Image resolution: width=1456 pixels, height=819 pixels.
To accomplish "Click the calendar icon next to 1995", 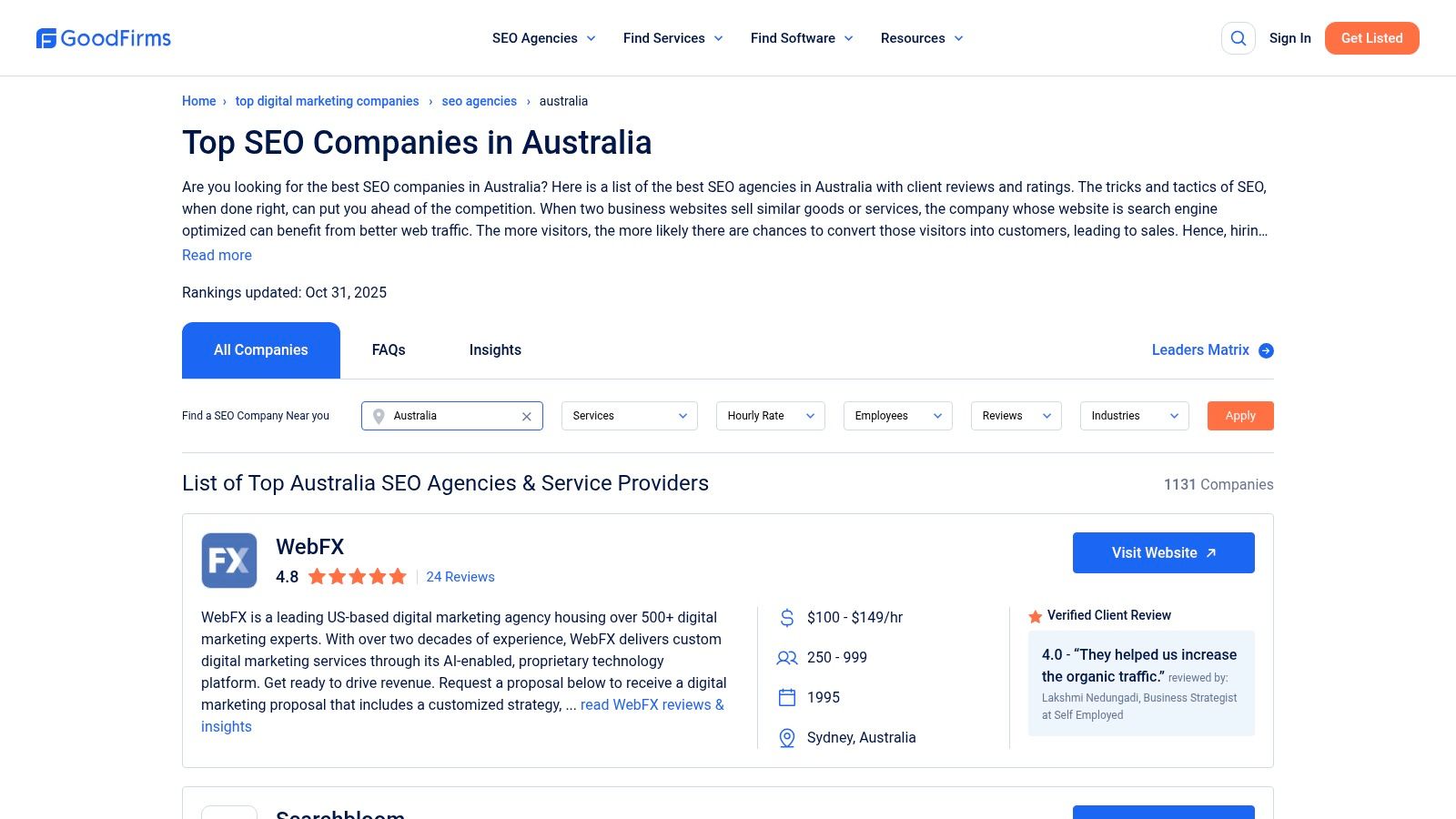I will (786, 697).
